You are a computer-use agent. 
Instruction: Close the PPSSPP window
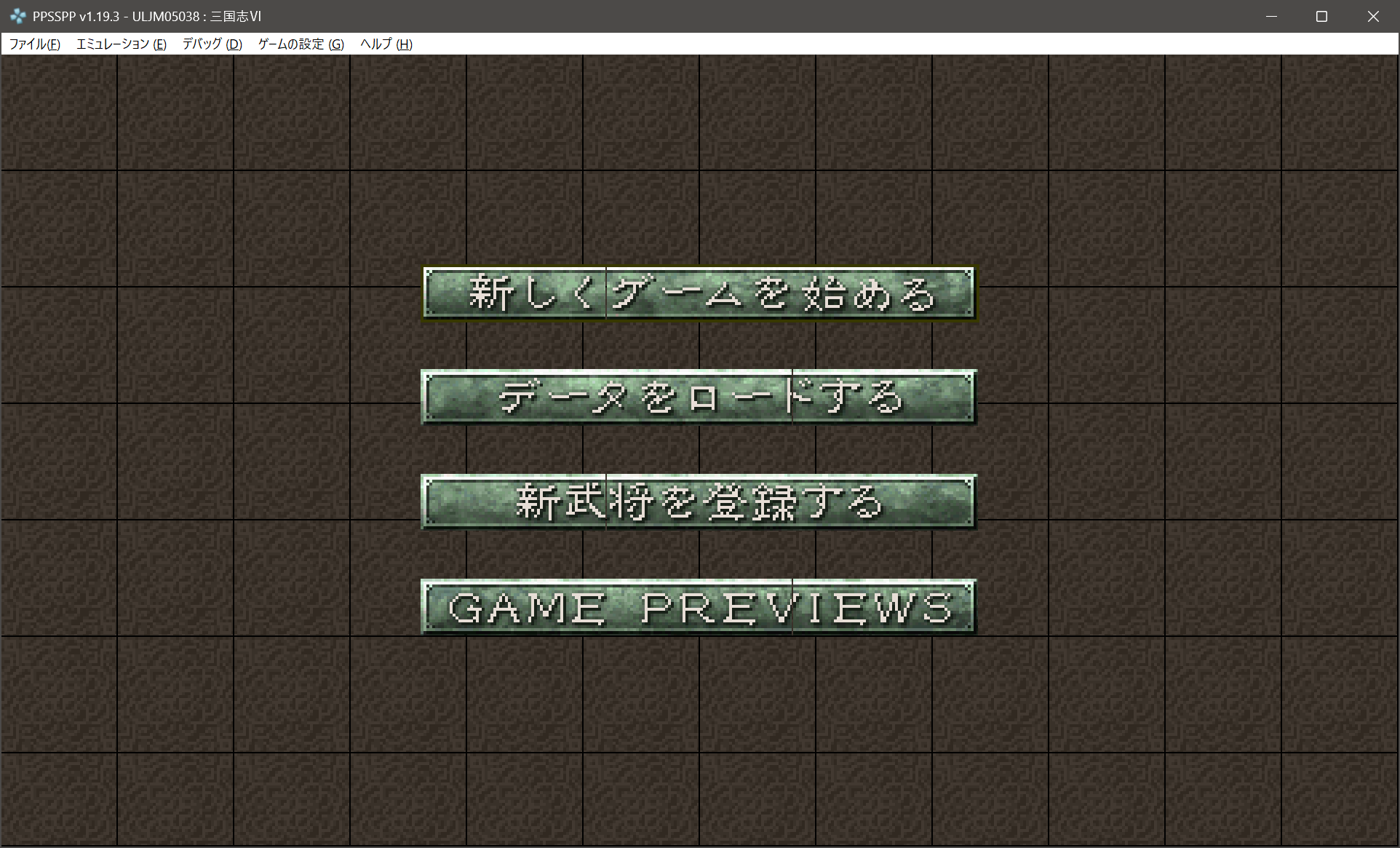[x=1373, y=16]
